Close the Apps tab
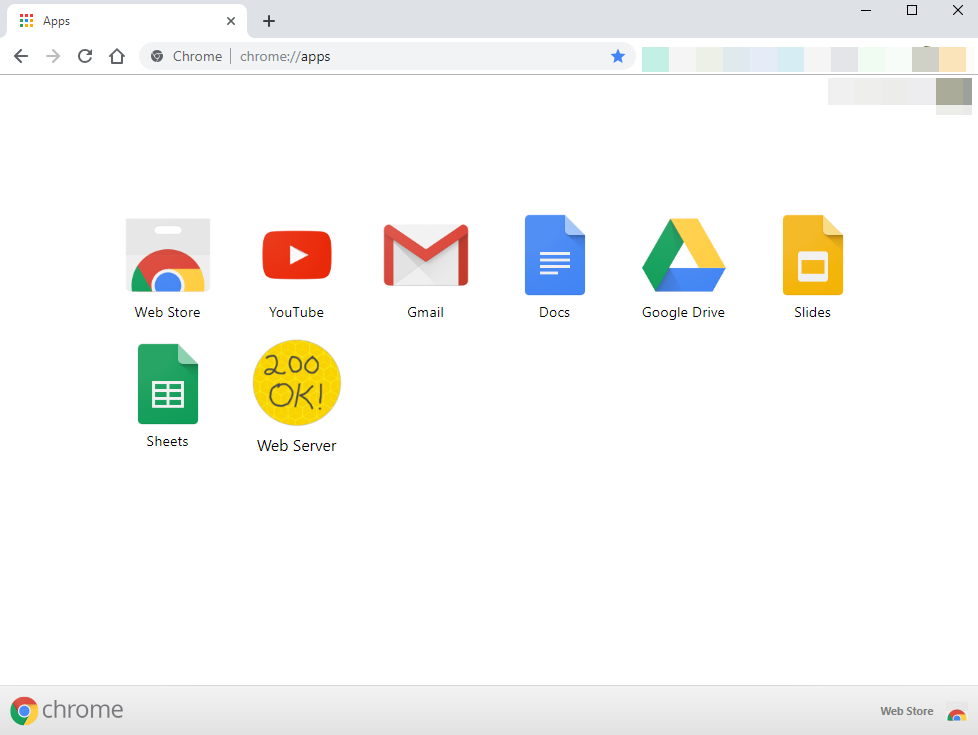 pyautogui.click(x=231, y=21)
